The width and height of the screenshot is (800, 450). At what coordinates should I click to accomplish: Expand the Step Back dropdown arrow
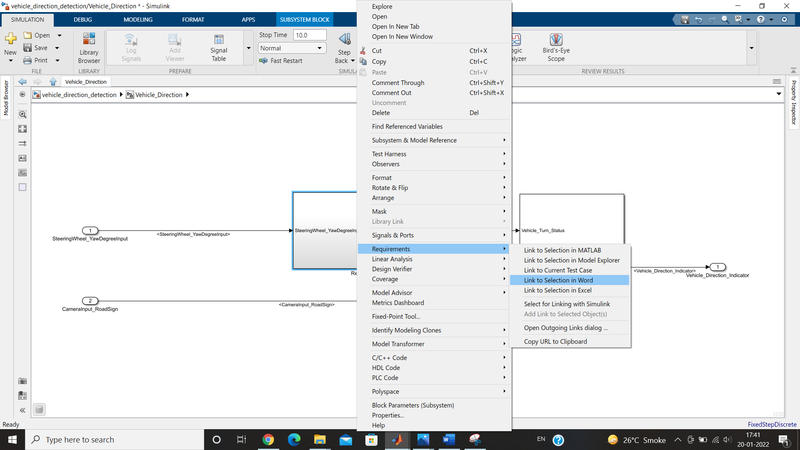coord(353,61)
